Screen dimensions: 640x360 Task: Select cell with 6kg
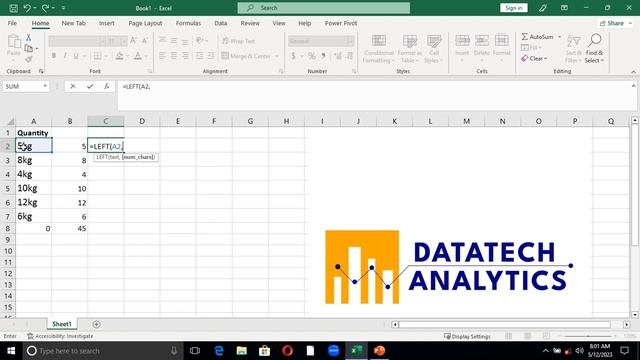pos(33,216)
